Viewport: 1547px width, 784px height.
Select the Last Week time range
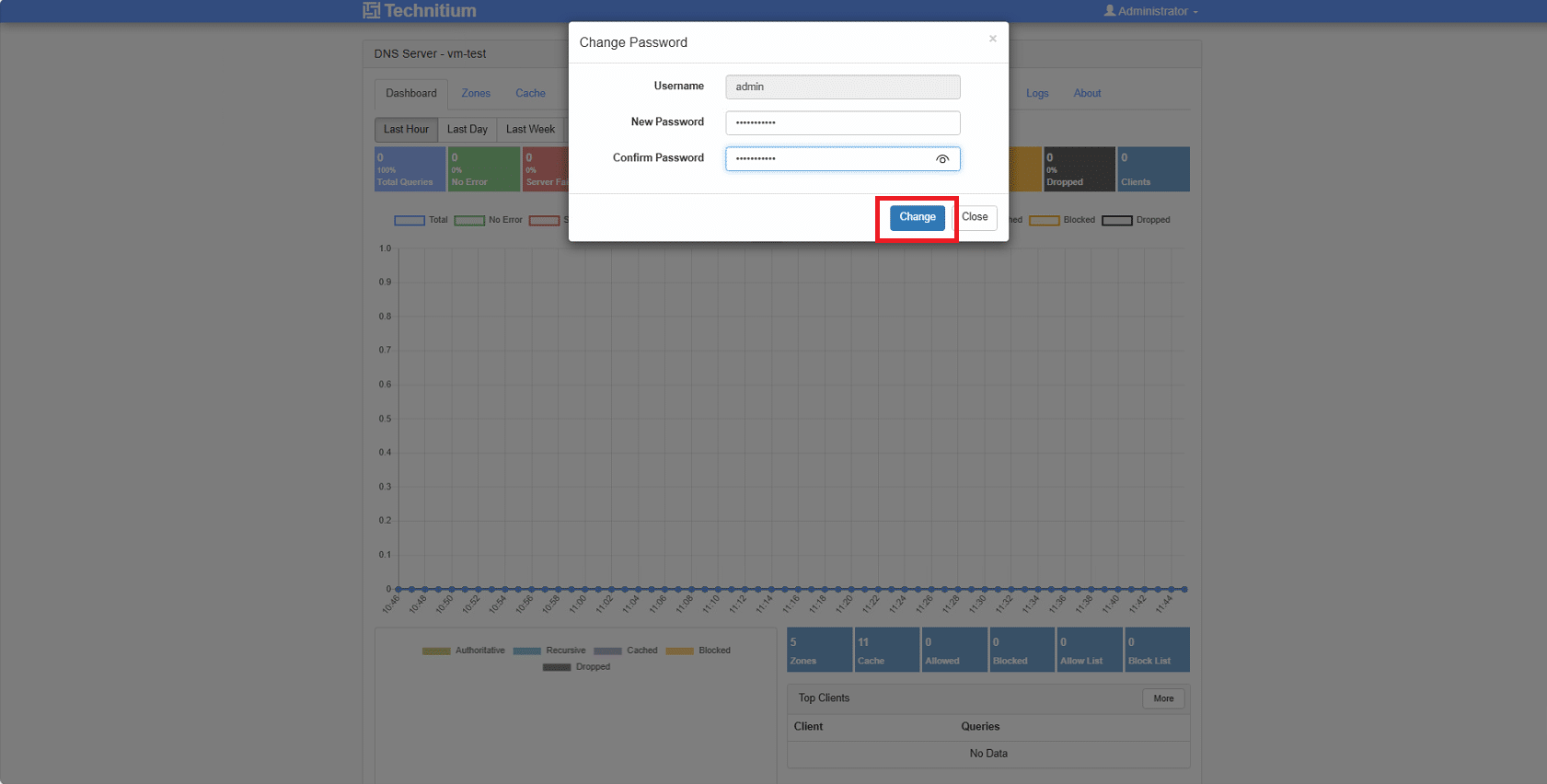pos(530,130)
